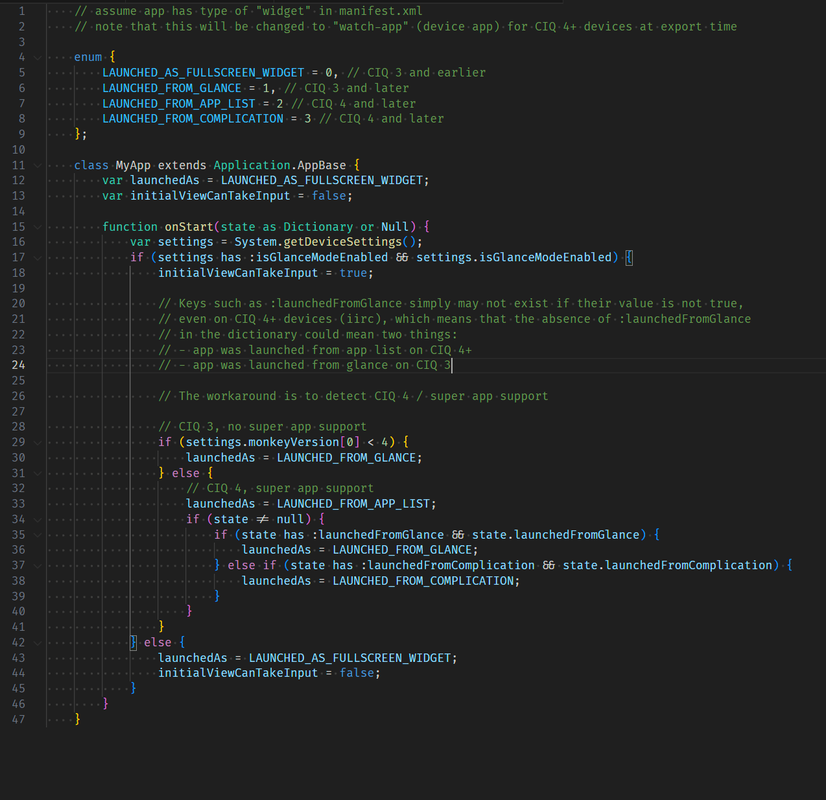Click line number 47 in the gutter
The height and width of the screenshot is (800, 826).
(18, 719)
